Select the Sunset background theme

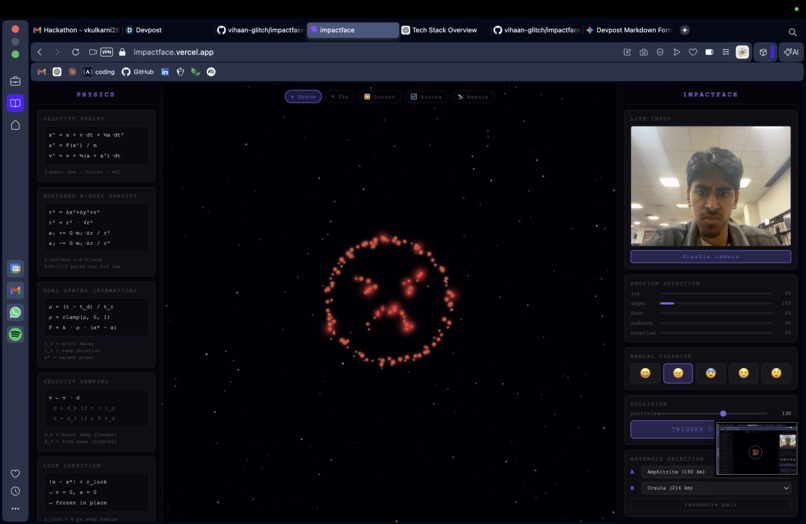(x=379, y=97)
